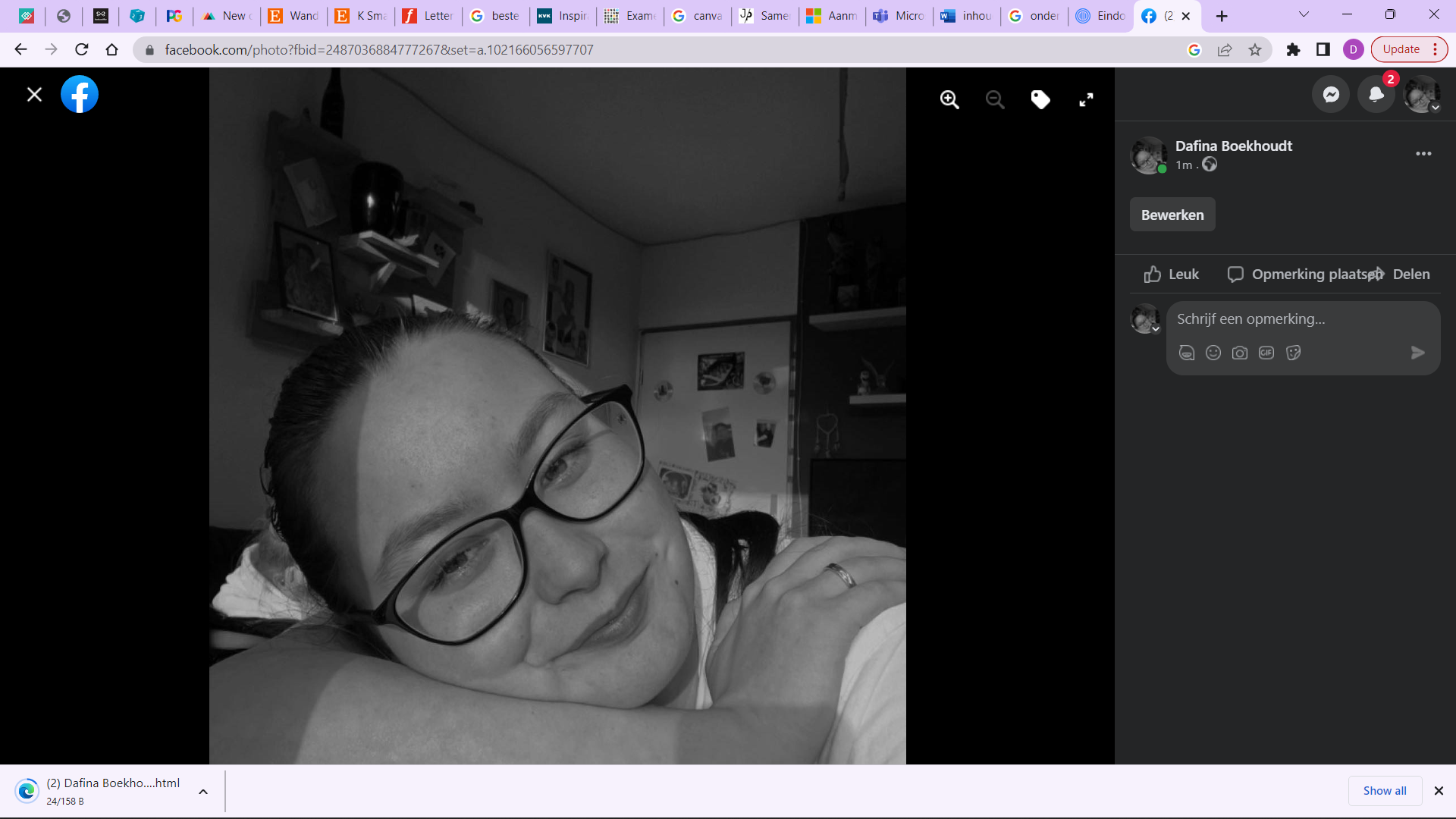Image resolution: width=1456 pixels, height=819 pixels.
Task: Focus the 'Schrijf een opmerking' comment field
Action: tap(1303, 319)
